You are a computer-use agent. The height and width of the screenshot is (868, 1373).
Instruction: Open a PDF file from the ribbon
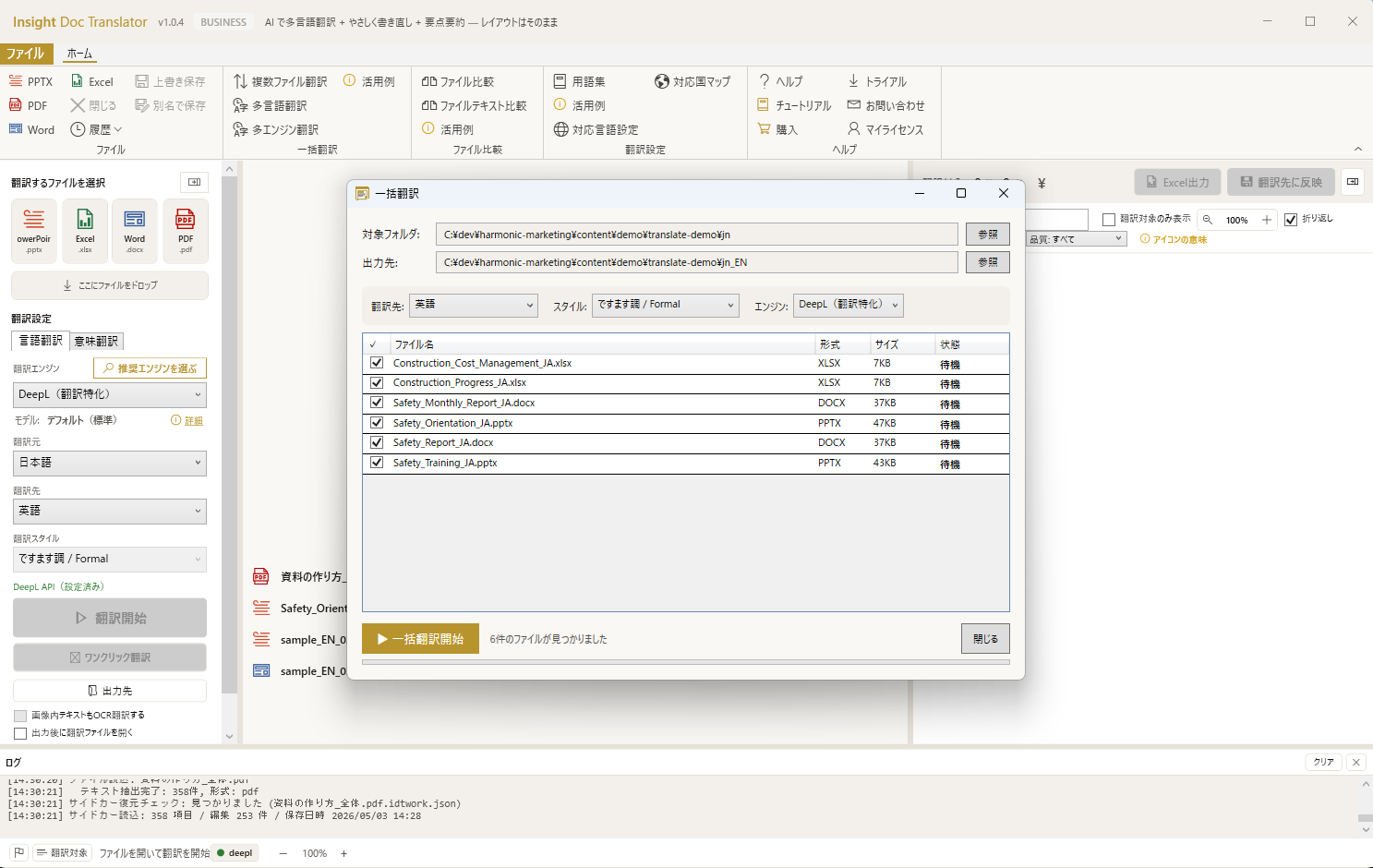point(28,105)
